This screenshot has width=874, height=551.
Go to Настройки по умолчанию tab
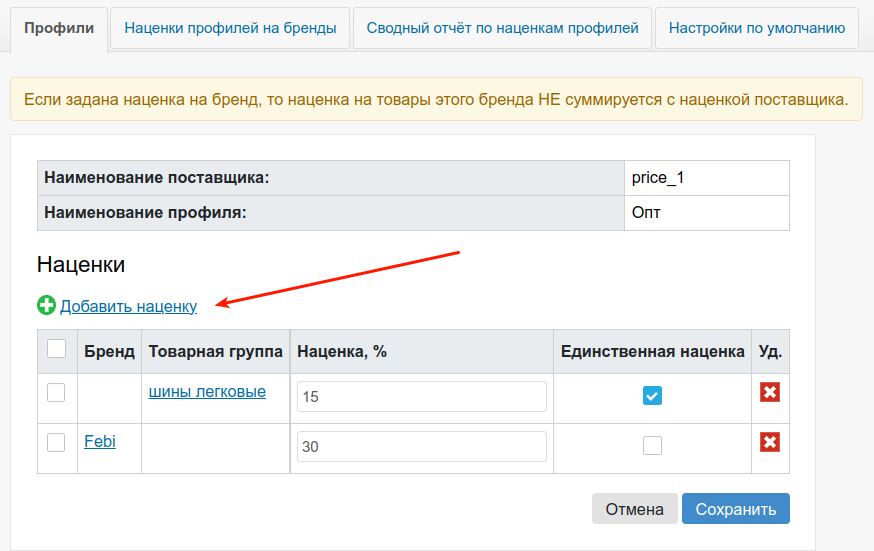click(757, 28)
